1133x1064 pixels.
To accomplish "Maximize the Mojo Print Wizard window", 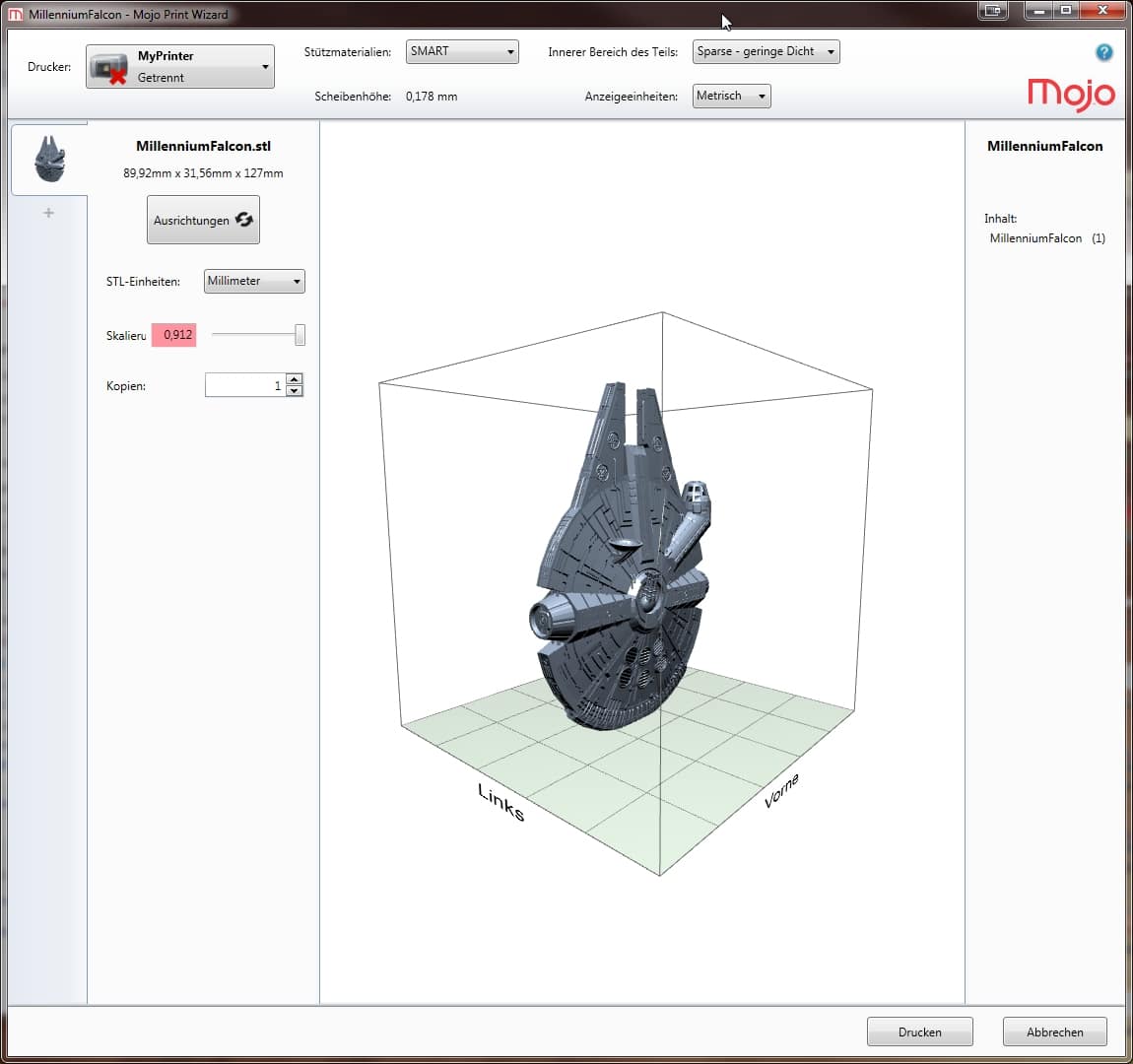I will point(1066,10).
